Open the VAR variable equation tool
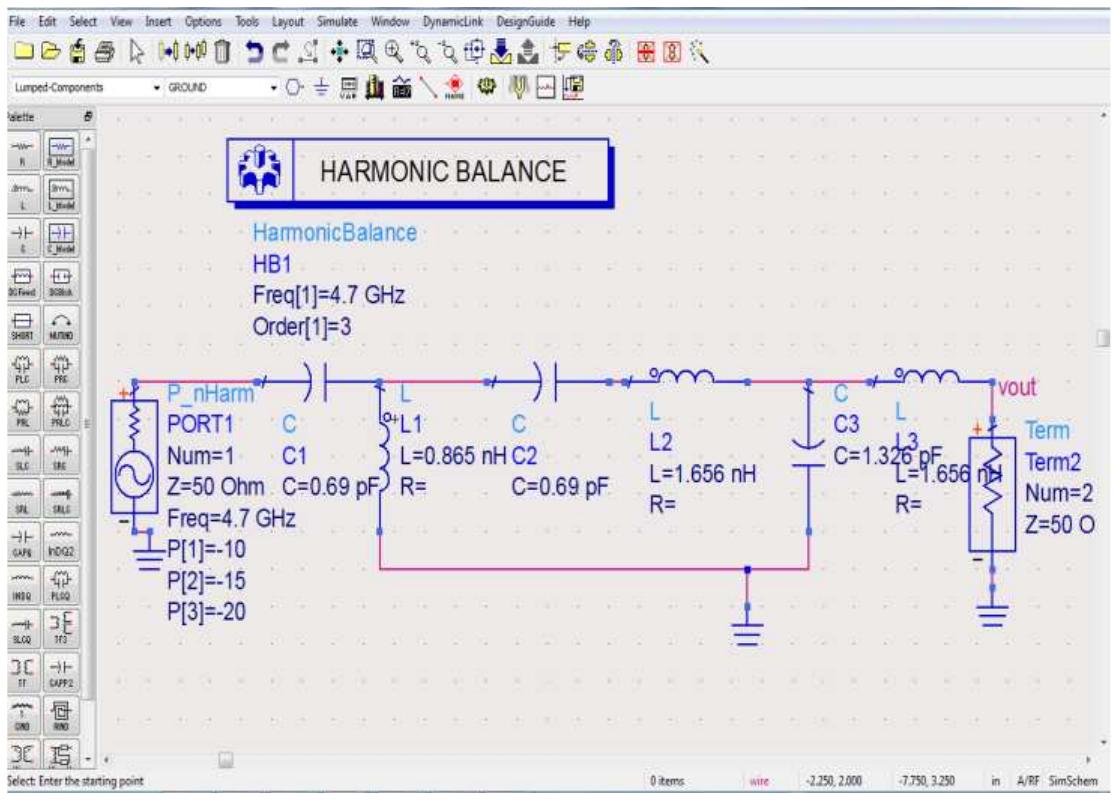This screenshot has width=1119, height=811. 347,84
